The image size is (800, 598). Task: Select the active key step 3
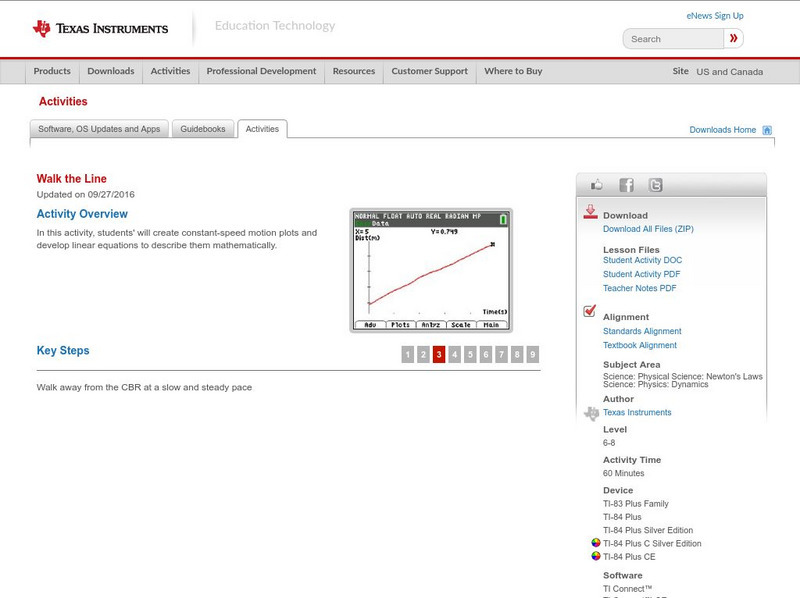tap(439, 354)
